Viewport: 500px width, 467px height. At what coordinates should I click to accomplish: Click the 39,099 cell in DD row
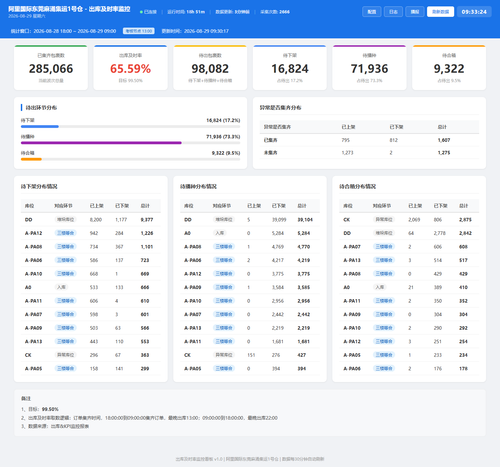[279, 220]
